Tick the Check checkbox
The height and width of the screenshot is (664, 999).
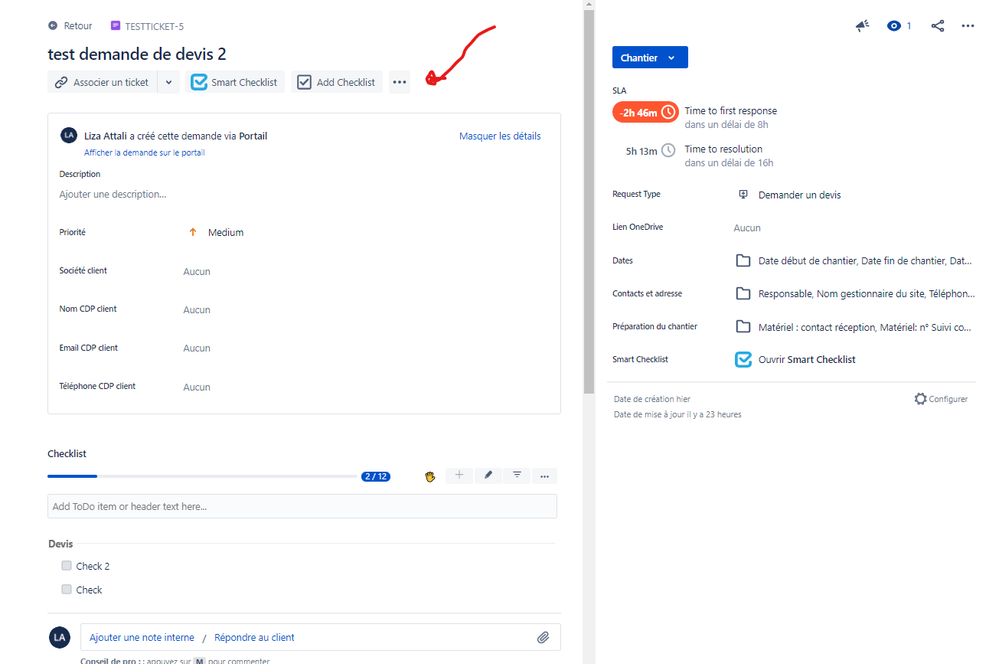(x=66, y=589)
